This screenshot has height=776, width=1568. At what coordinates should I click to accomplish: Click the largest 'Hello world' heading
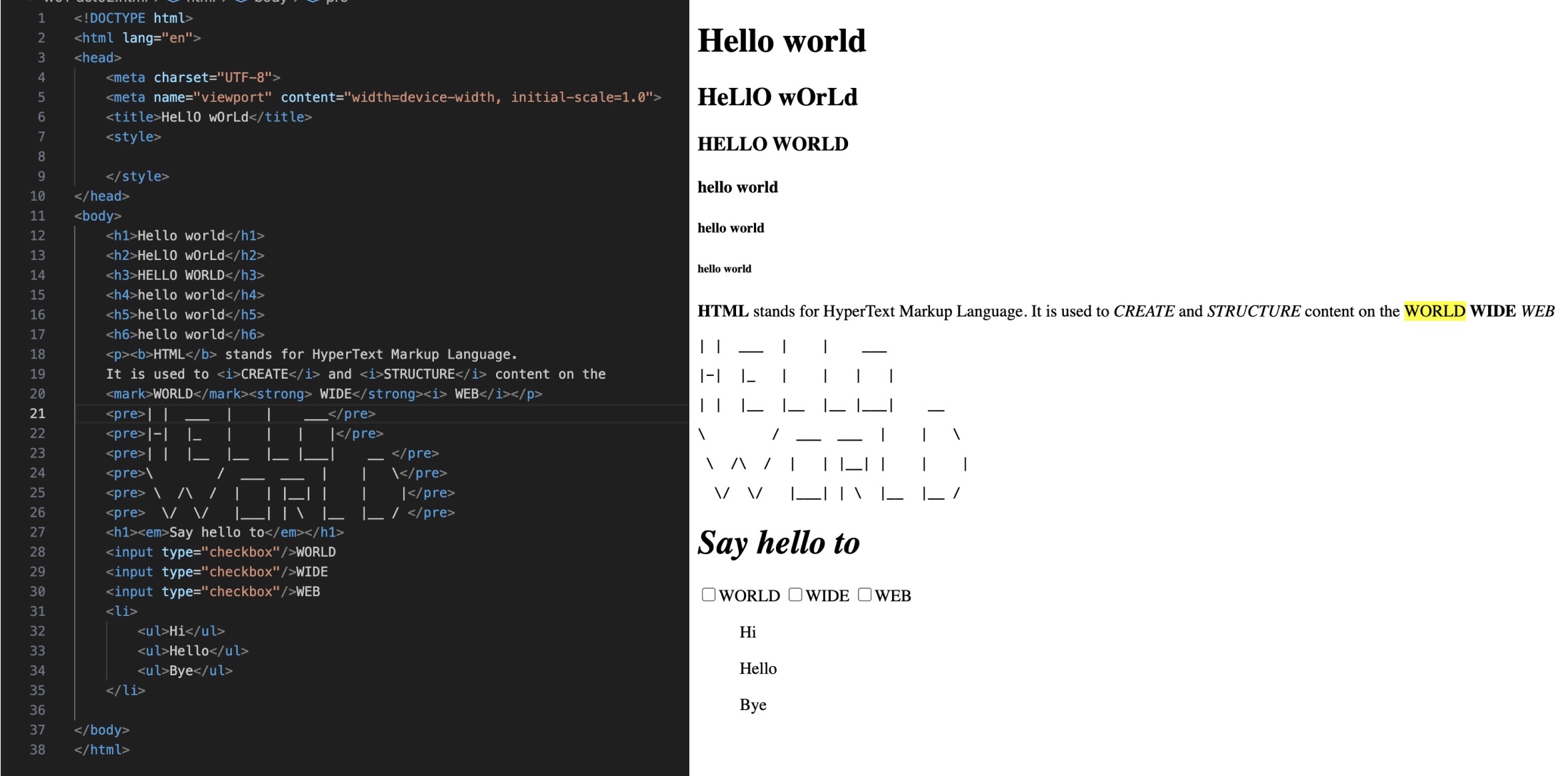click(781, 41)
